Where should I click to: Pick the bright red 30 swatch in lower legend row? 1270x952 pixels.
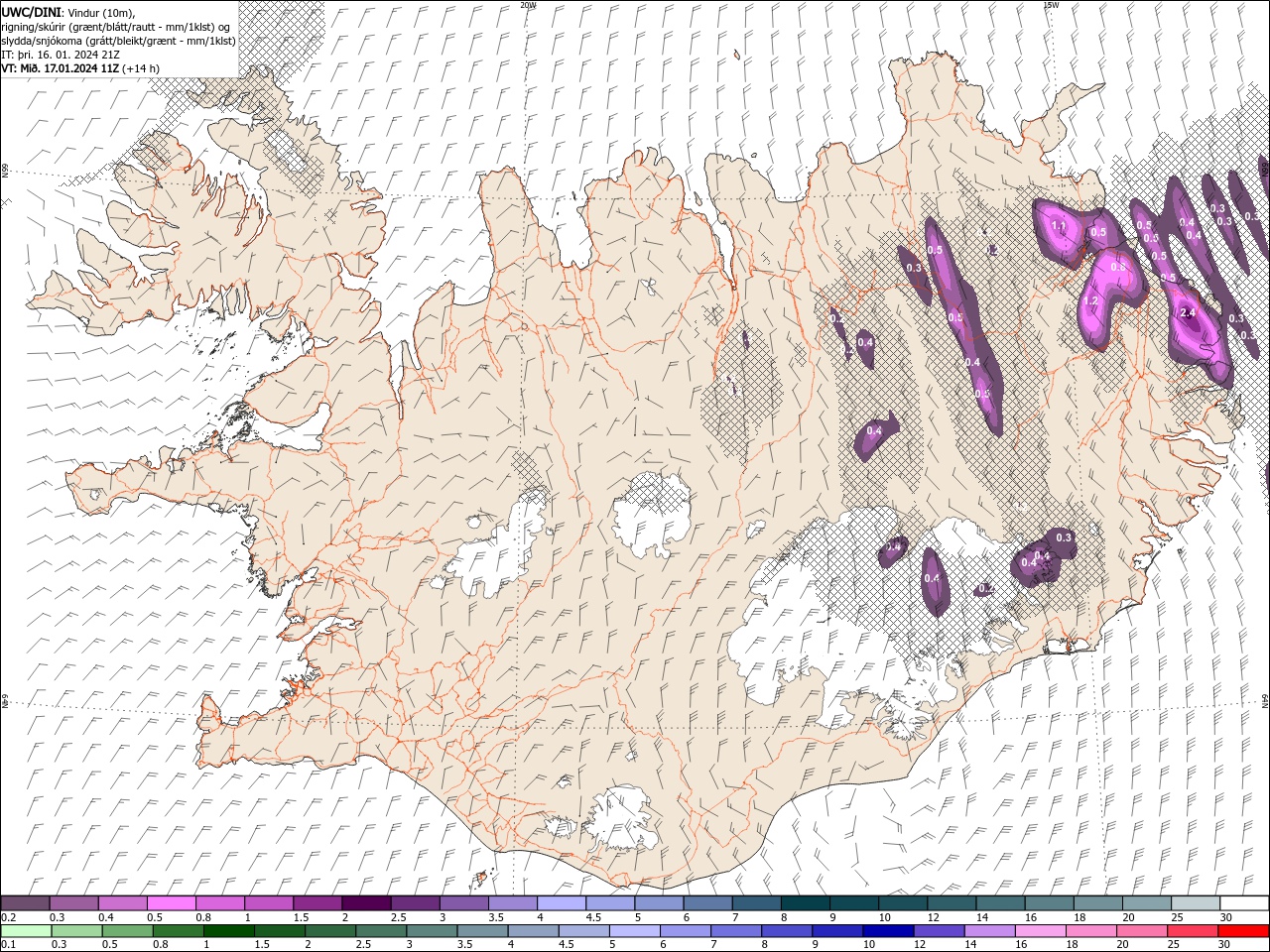point(1242,931)
